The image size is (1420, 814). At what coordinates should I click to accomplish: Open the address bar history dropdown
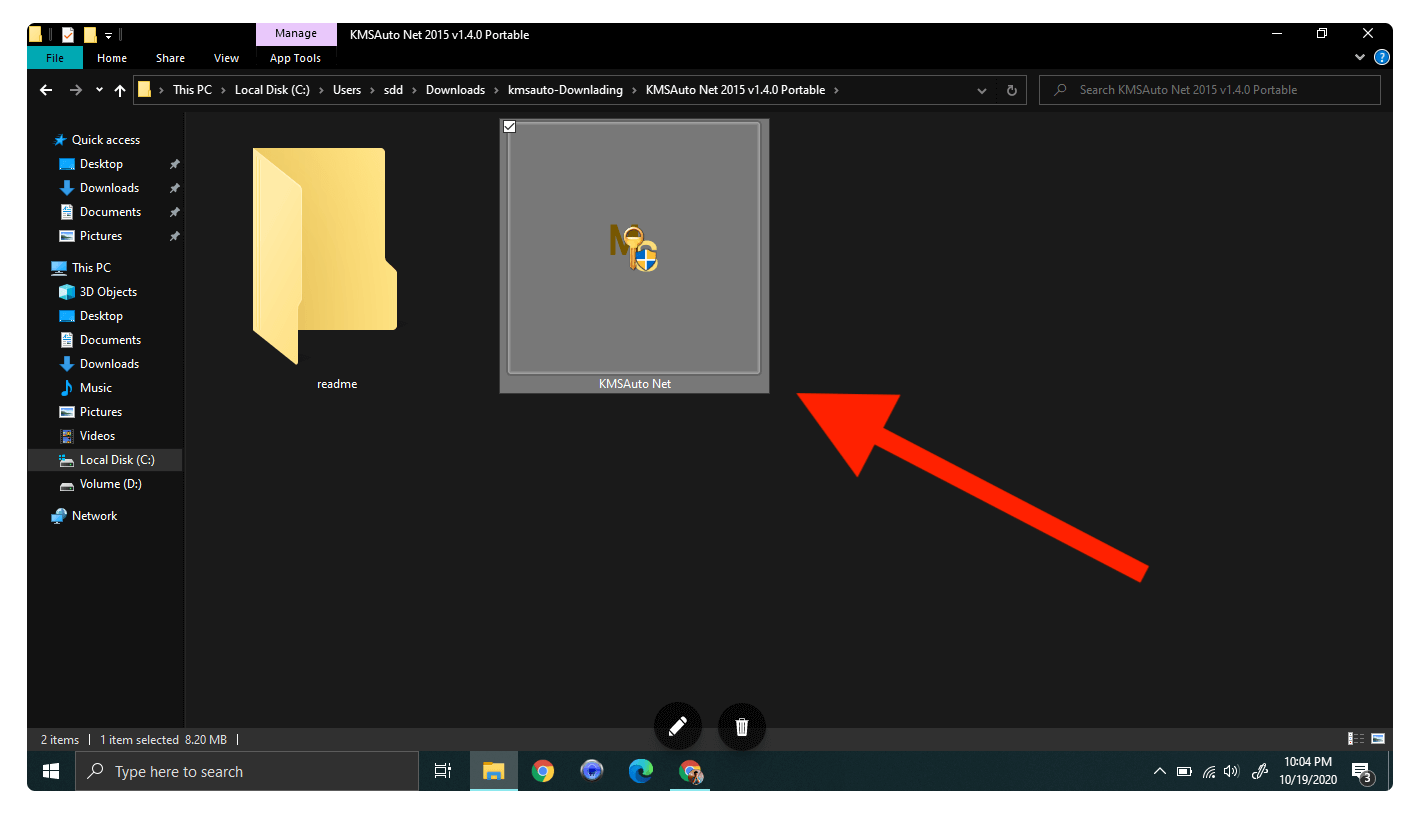point(981,90)
